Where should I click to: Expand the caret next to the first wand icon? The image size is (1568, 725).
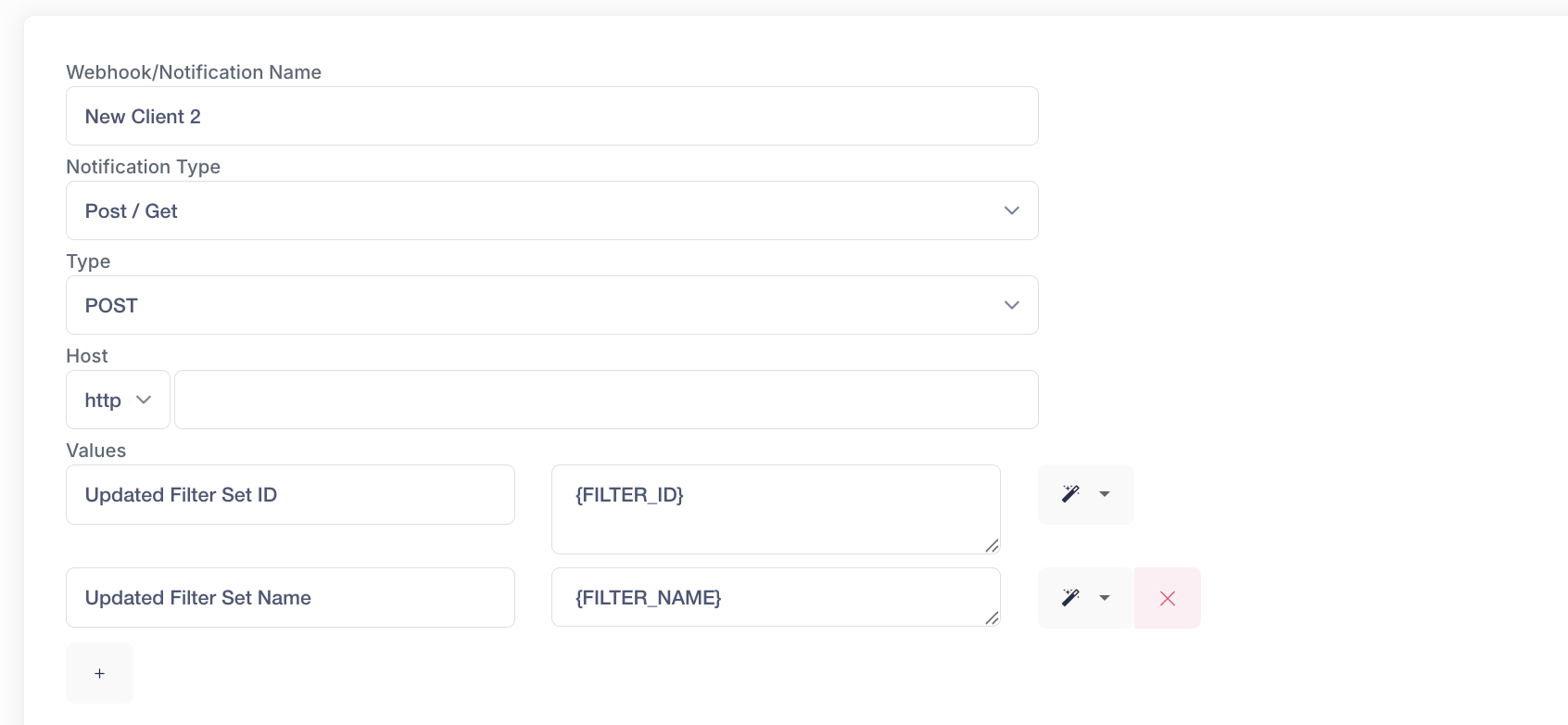(1105, 494)
